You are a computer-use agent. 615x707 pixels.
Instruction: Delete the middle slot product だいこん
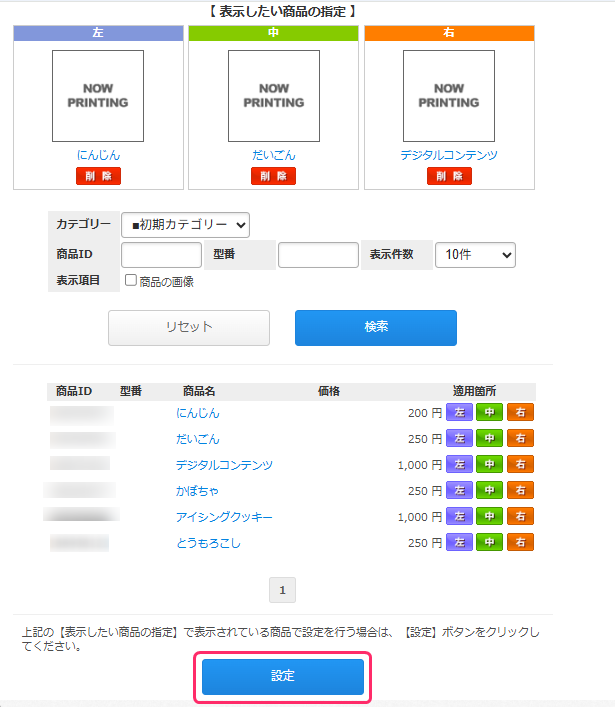[273, 176]
